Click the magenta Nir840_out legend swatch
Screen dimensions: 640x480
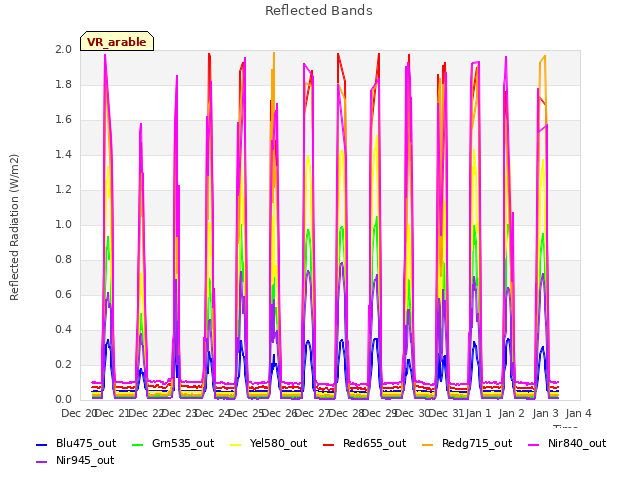click(533, 444)
